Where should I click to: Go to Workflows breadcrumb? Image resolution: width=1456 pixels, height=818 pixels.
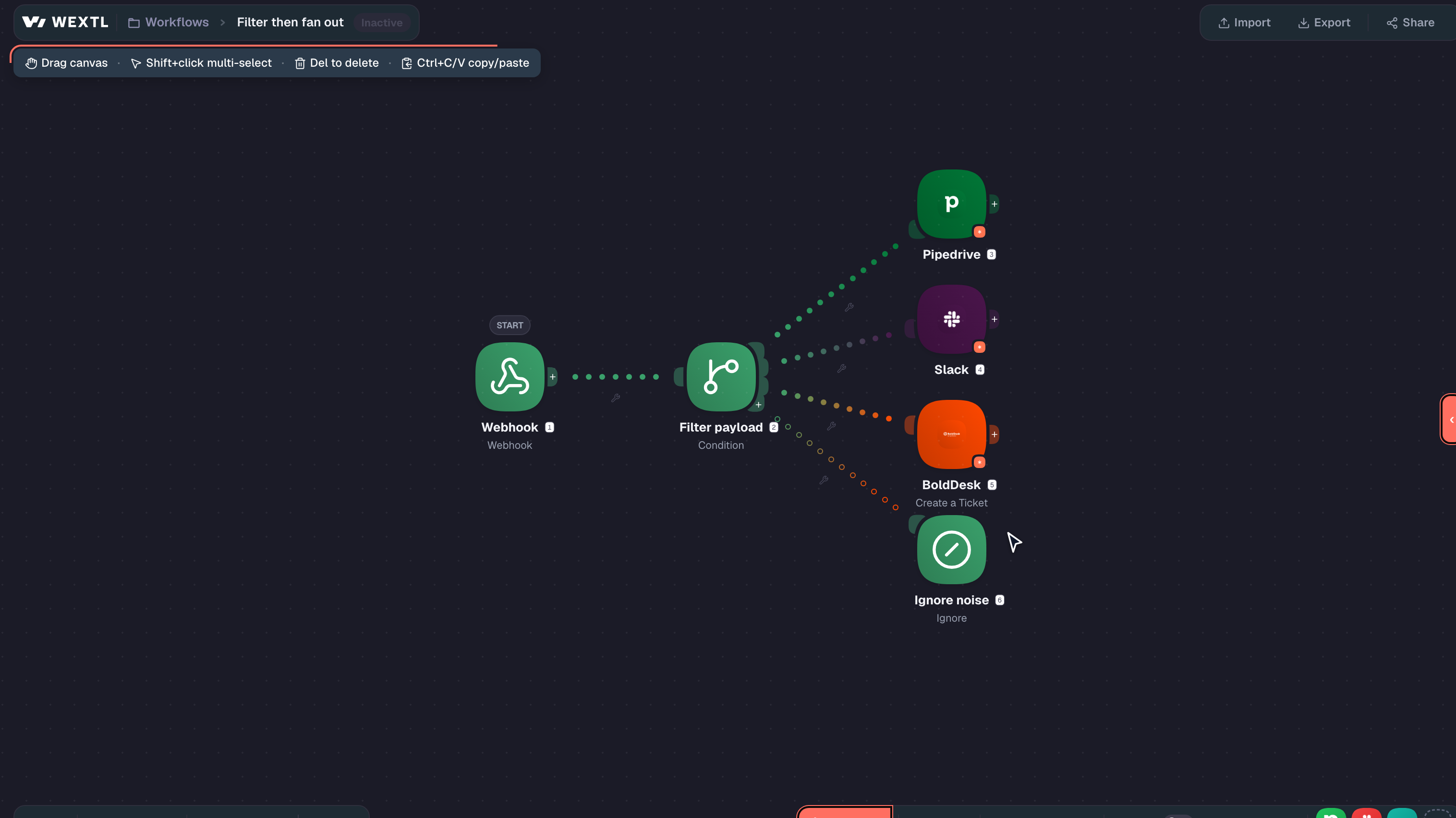(x=169, y=22)
